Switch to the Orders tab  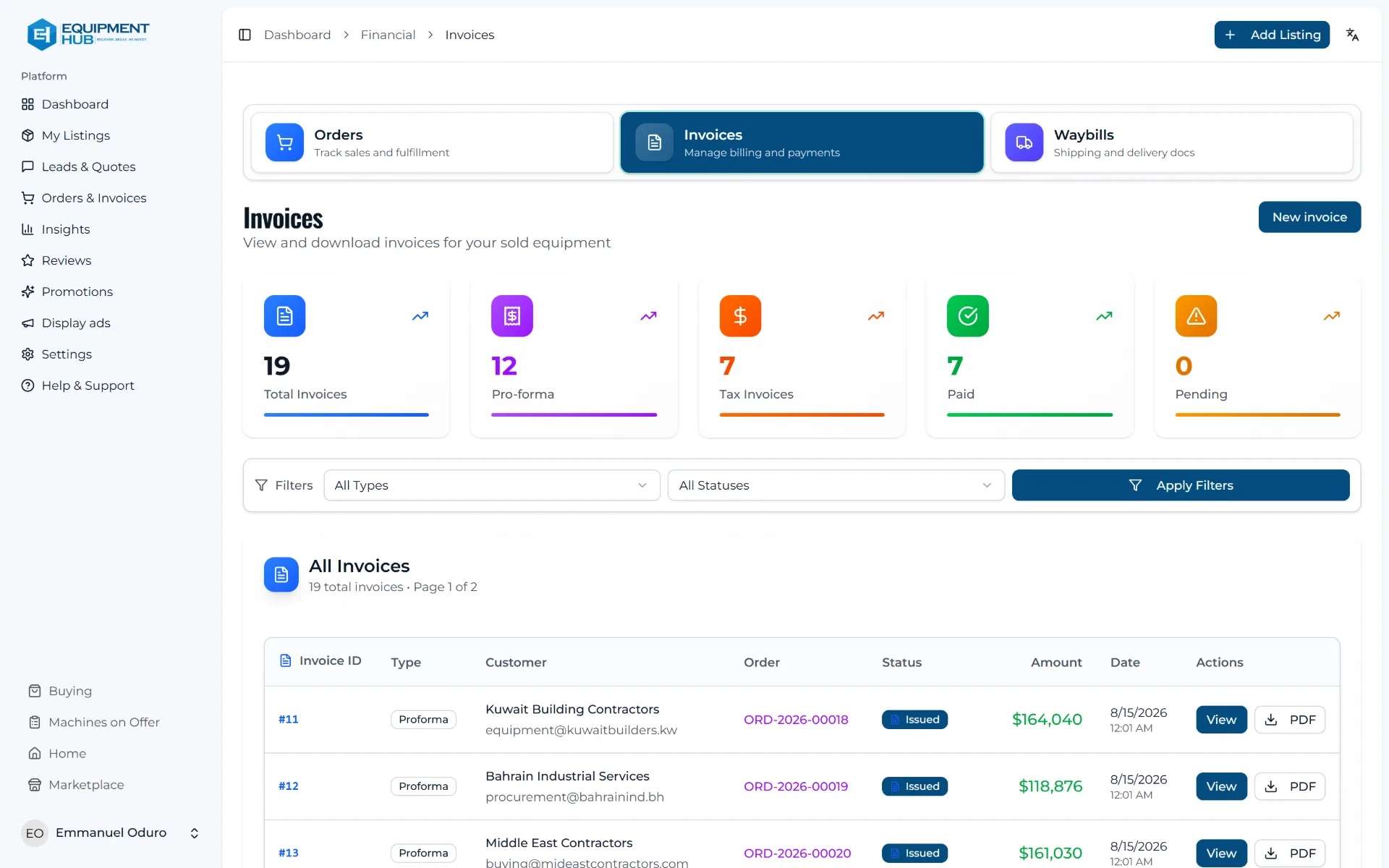point(432,142)
